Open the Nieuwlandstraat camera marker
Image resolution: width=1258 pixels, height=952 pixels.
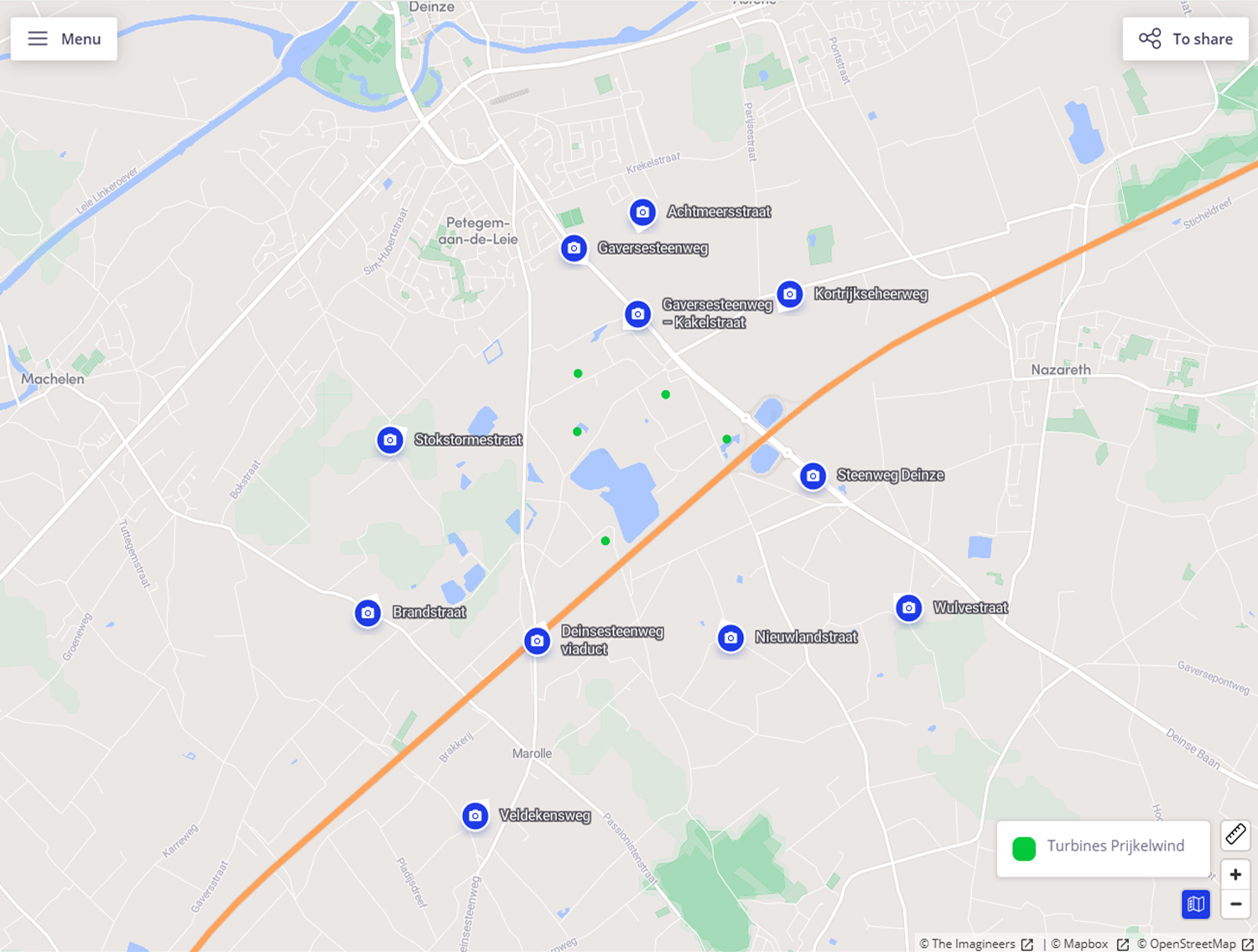[x=730, y=637]
